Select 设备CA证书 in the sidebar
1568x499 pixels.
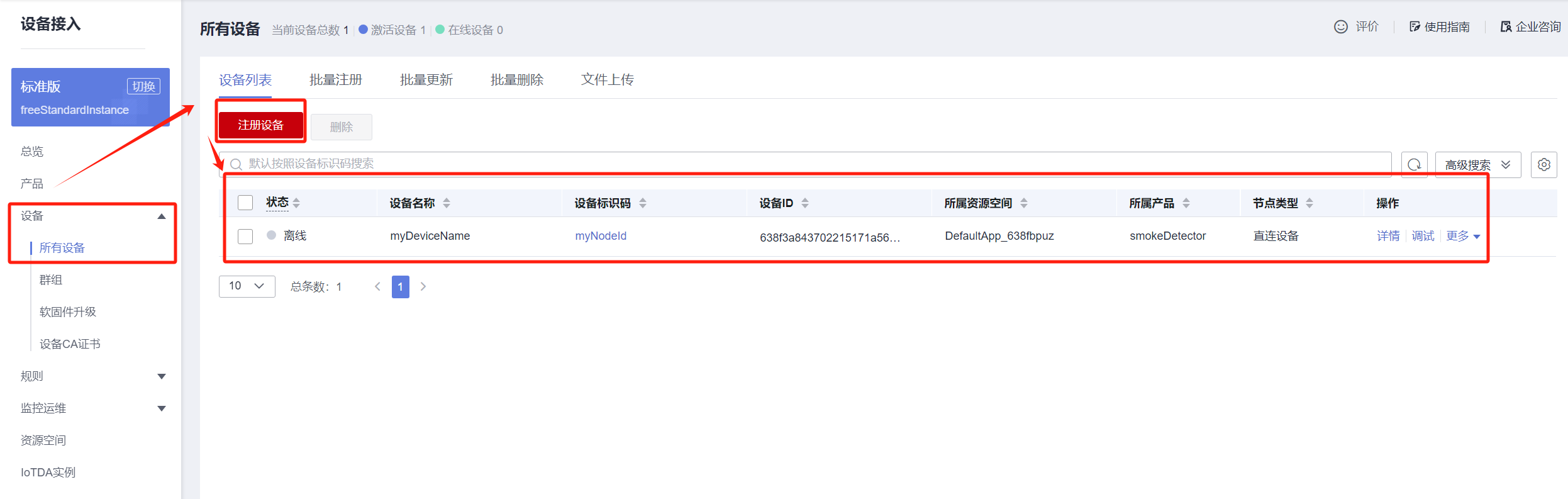(70, 344)
